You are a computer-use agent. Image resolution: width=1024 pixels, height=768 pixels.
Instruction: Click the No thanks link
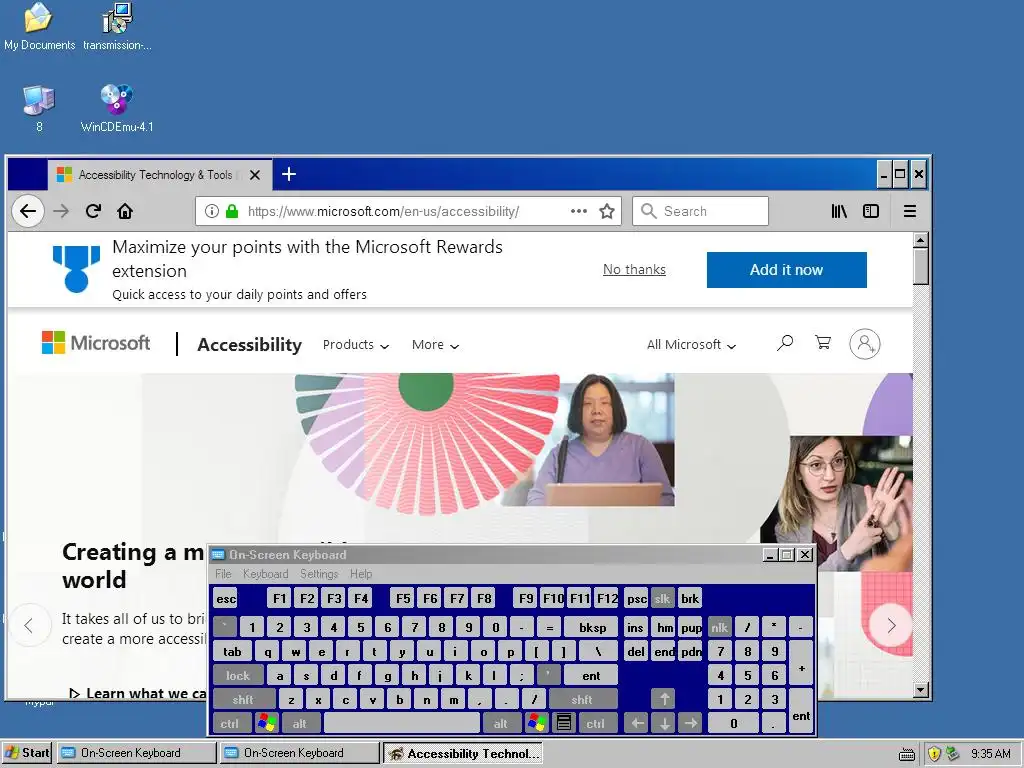[634, 270]
